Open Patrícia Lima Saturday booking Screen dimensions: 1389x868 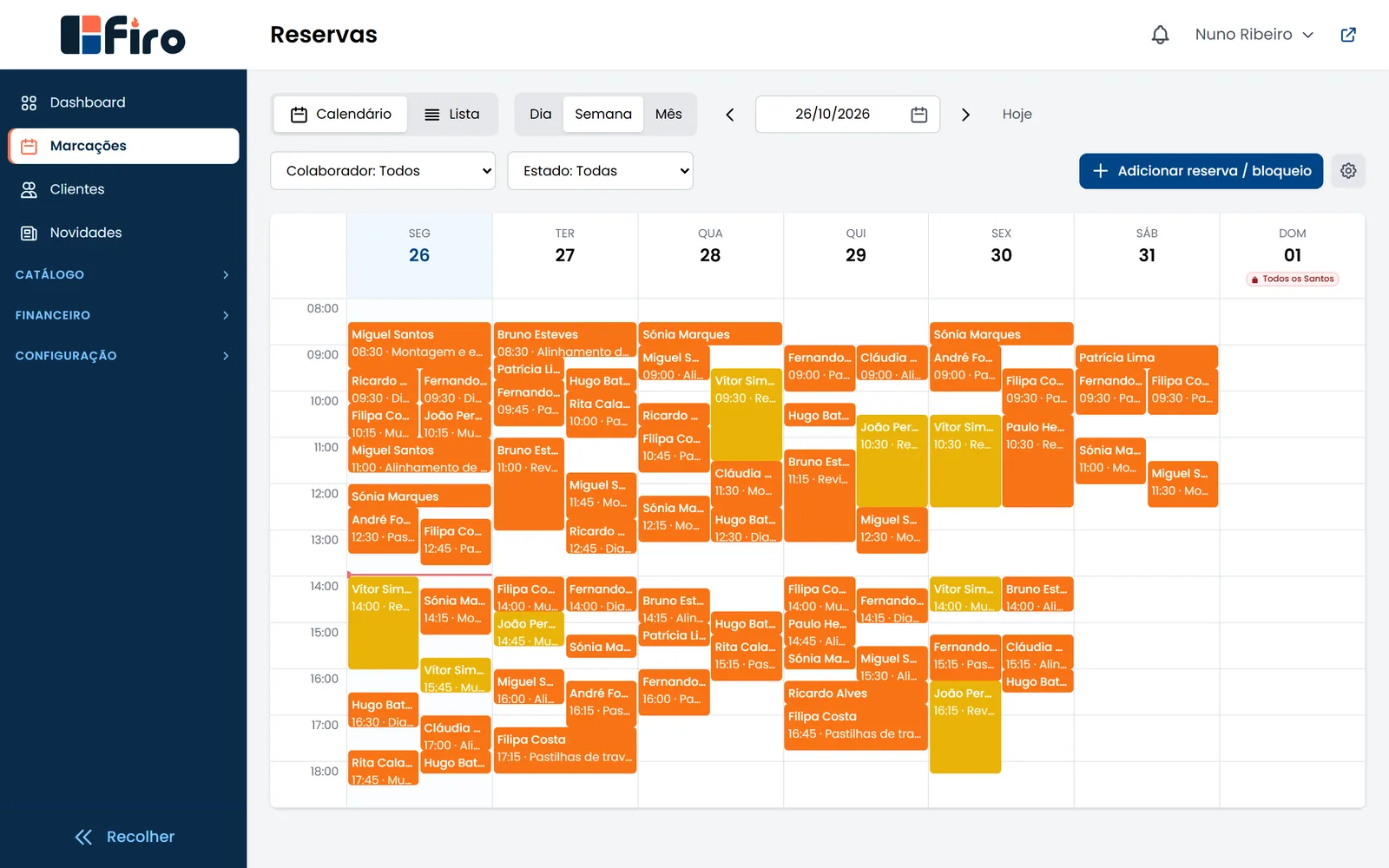tap(1147, 358)
